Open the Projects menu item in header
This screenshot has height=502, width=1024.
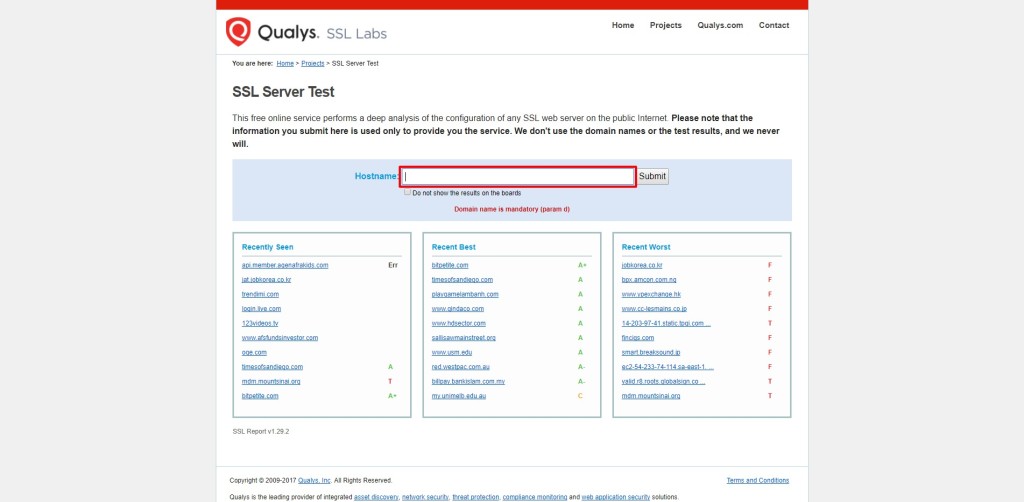666,25
